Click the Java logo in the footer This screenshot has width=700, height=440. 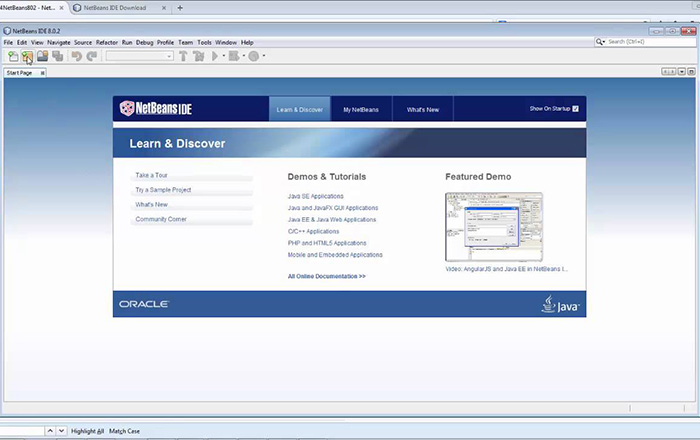[x=560, y=304]
